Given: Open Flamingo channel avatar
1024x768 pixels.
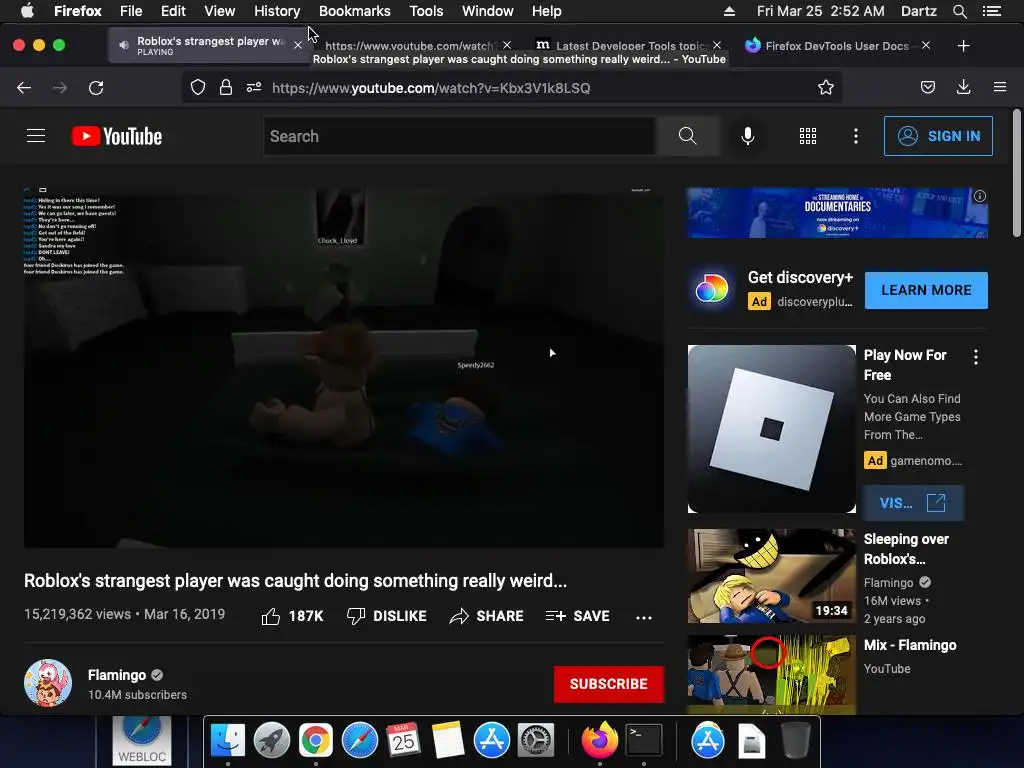Looking at the screenshot, I should tap(48, 683).
